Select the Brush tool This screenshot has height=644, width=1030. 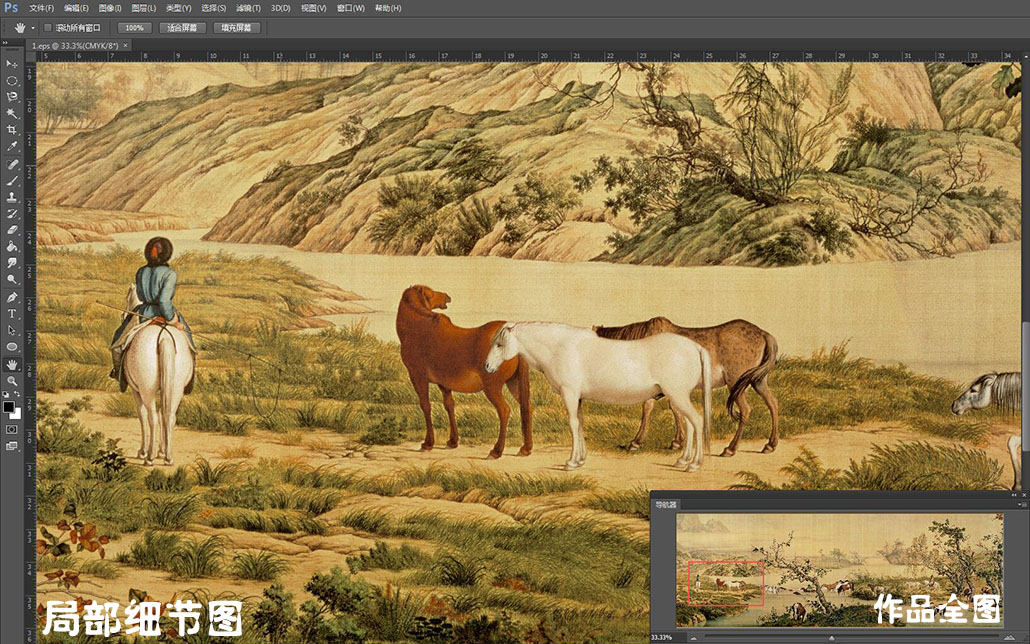(x=12, y=181)
